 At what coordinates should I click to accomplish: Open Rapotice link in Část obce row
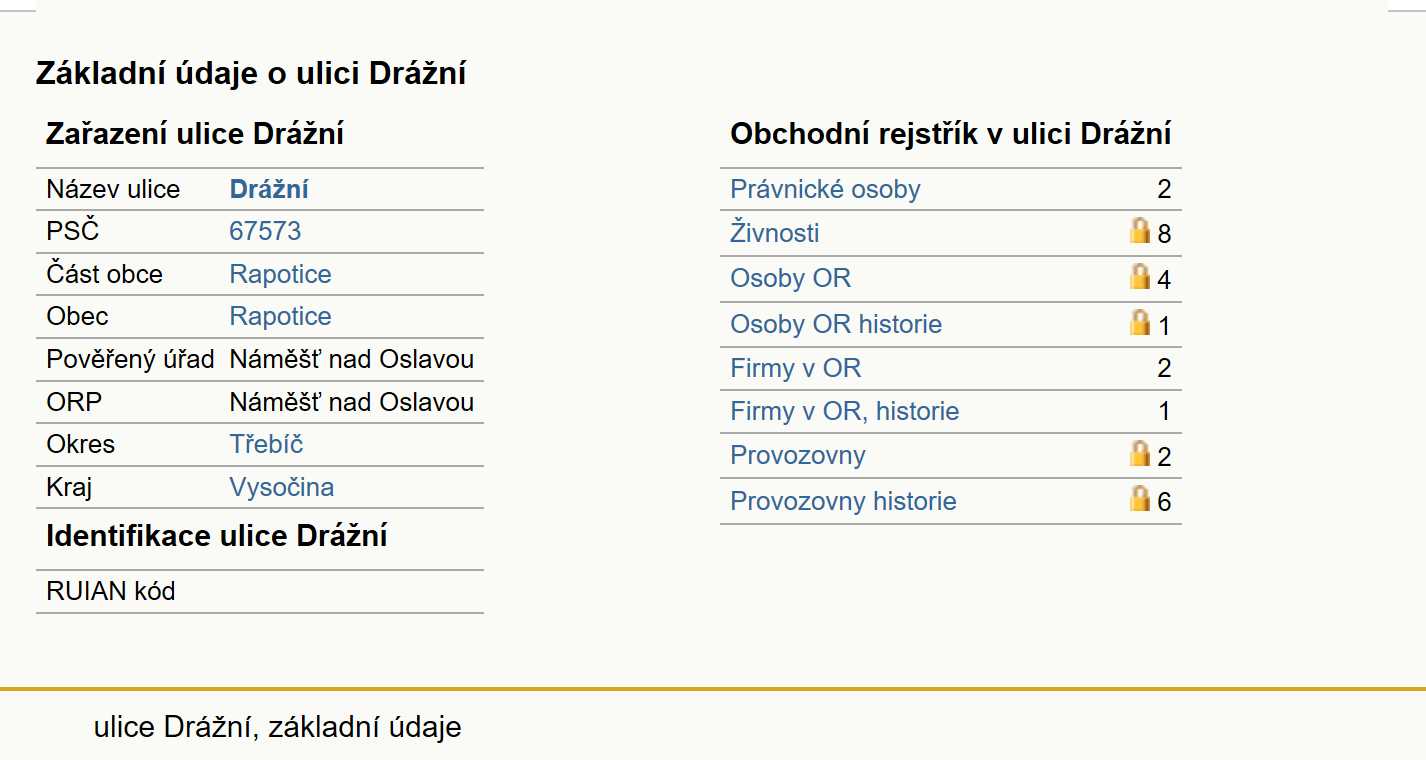281,274
